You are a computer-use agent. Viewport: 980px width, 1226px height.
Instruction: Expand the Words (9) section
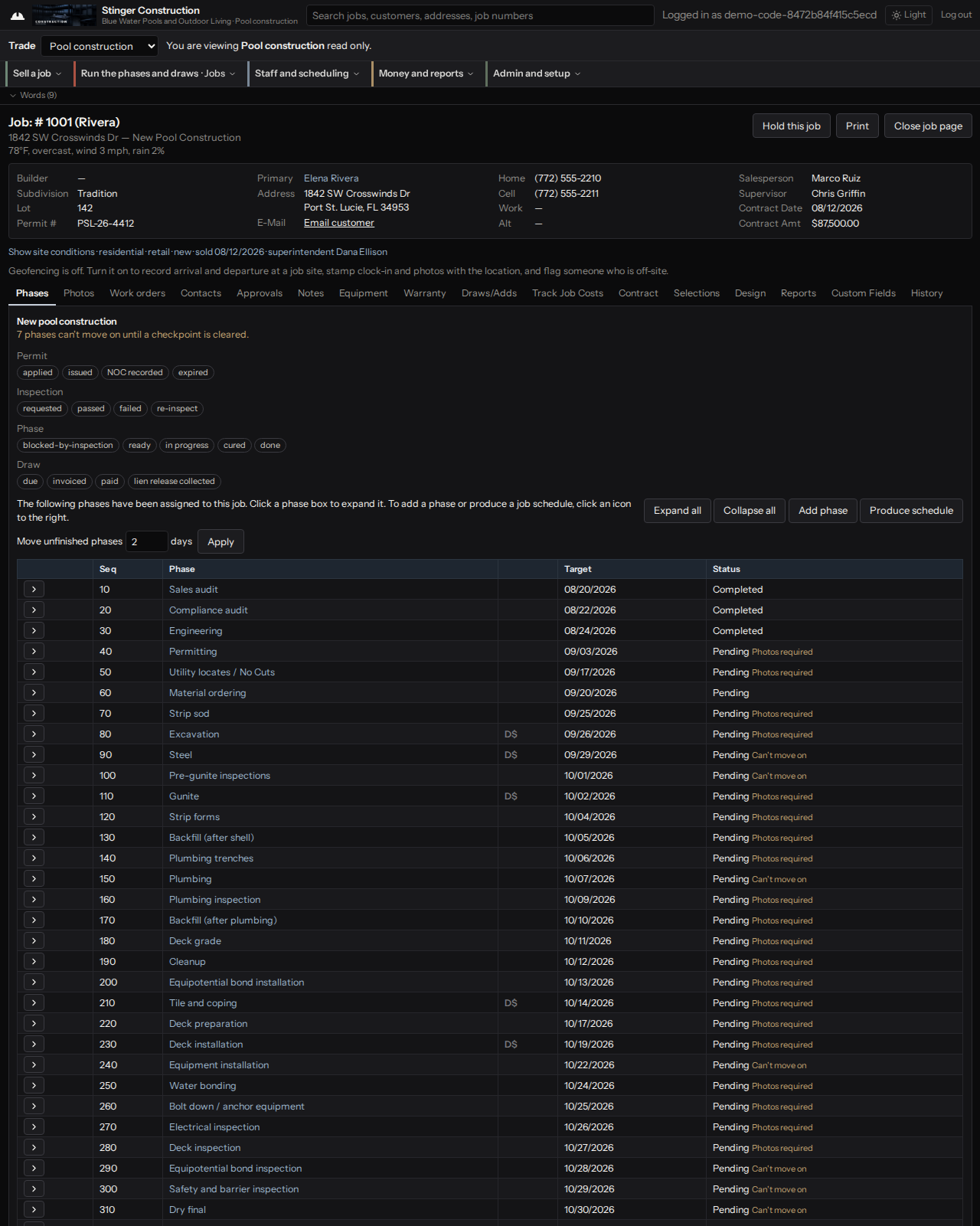pos(33,96)
